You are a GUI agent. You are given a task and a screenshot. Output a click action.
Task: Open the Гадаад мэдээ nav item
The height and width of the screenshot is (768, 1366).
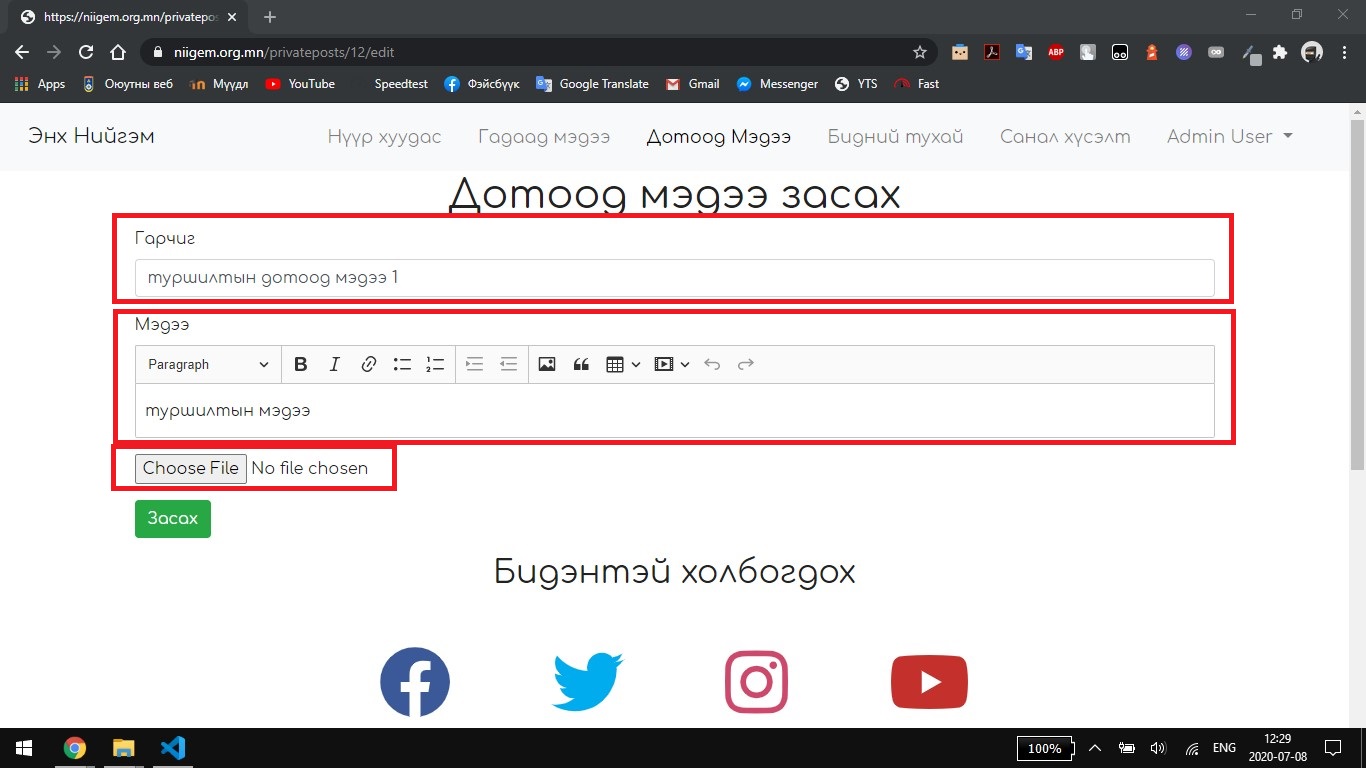point(543,137)
